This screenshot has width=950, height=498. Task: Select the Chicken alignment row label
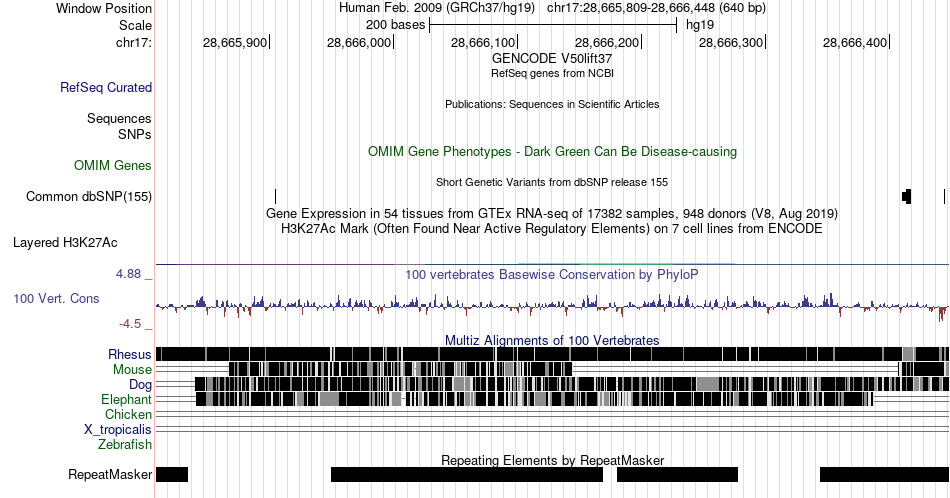[x=128, y=414]
